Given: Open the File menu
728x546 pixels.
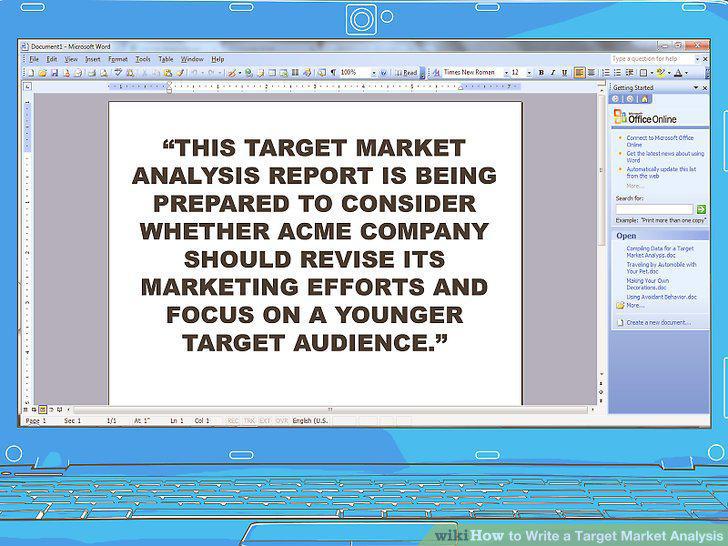Looking at the screenshot, I should click(34, 59).
